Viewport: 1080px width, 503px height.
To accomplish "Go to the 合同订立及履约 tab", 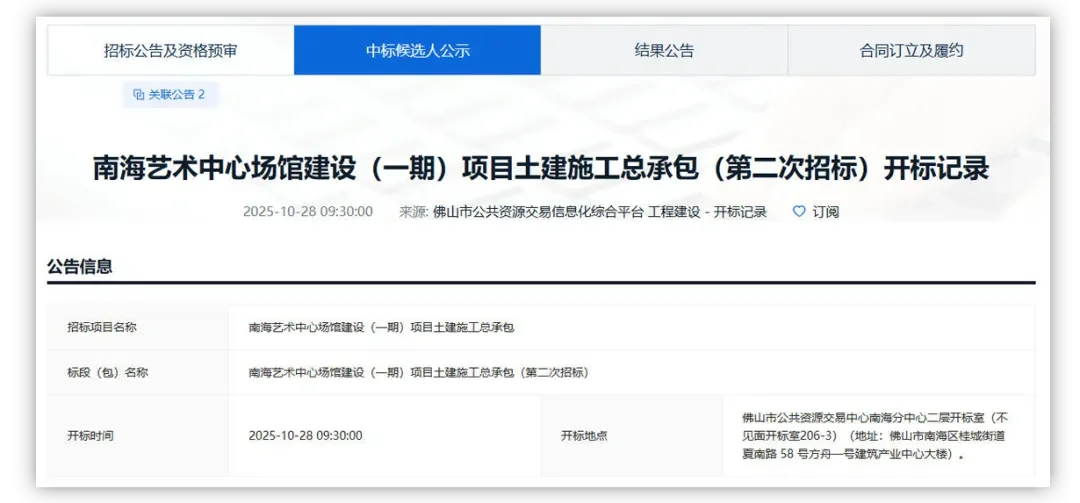I will (911, 50).
